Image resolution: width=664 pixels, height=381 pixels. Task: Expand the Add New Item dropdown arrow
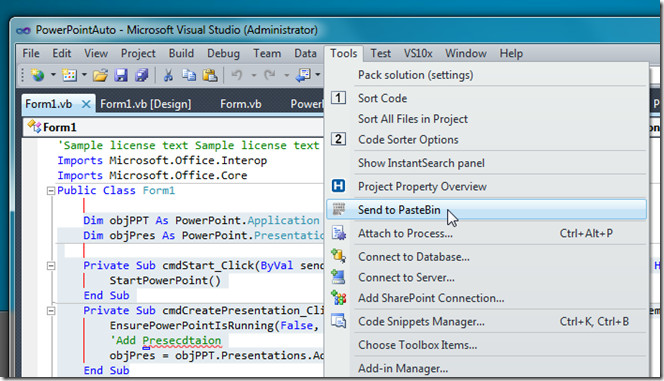point(84,75)
